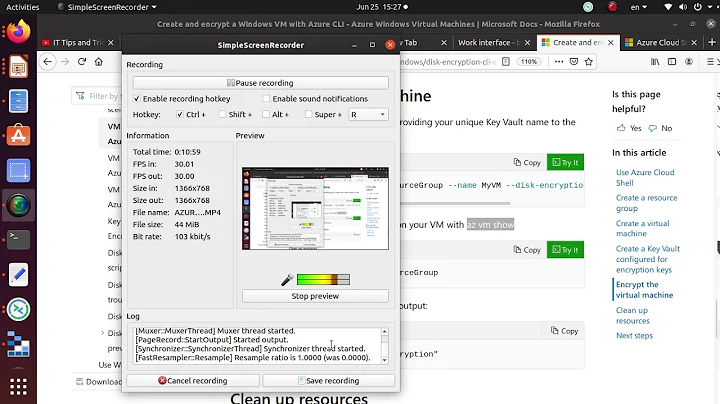Show Firefox sidebars icon
Viewport: 720px width, 404px height.
coord(672,62)
